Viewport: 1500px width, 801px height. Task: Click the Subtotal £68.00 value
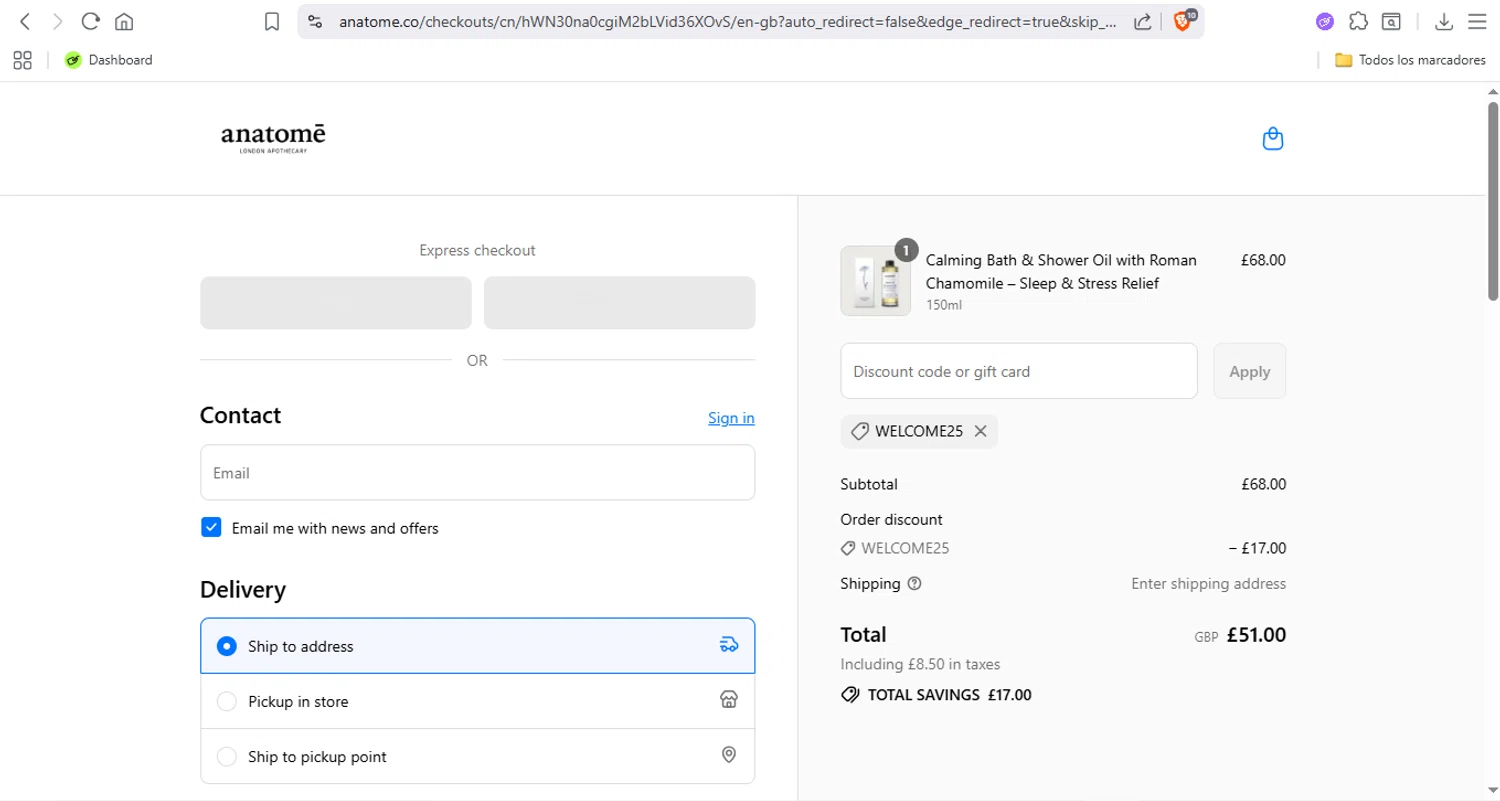click(x=1264, y=484)
